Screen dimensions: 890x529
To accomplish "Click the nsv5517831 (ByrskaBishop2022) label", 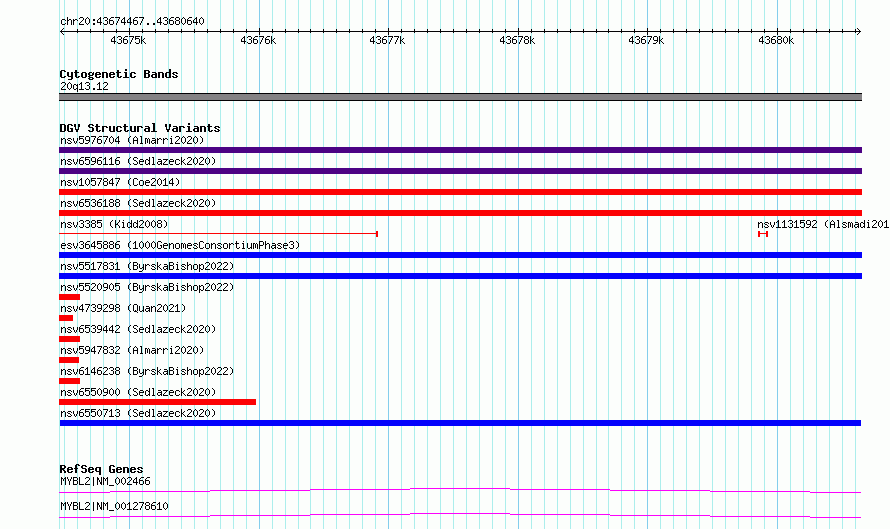I will (147, 266).
